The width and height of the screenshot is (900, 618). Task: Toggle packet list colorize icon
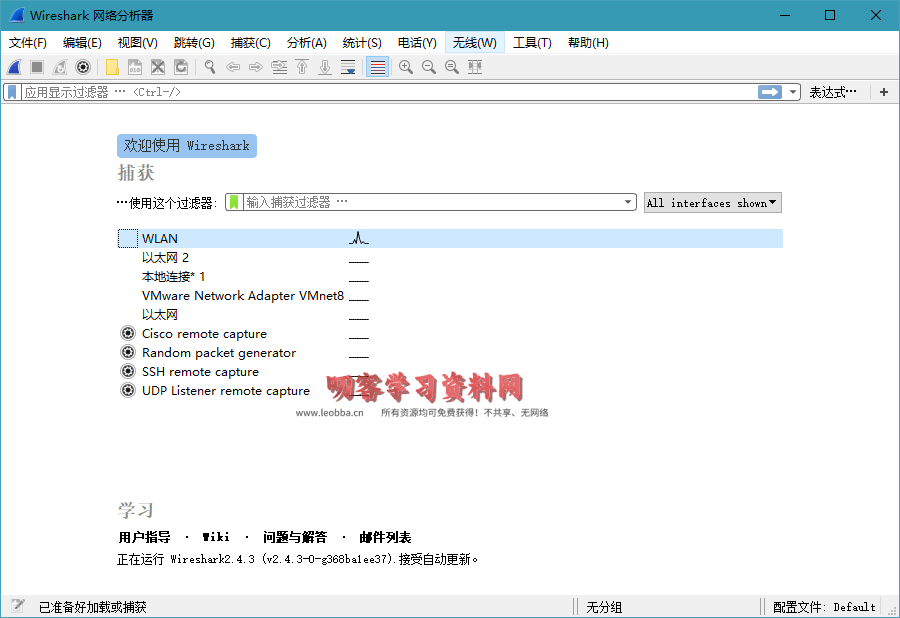click(x=377, y=67)
